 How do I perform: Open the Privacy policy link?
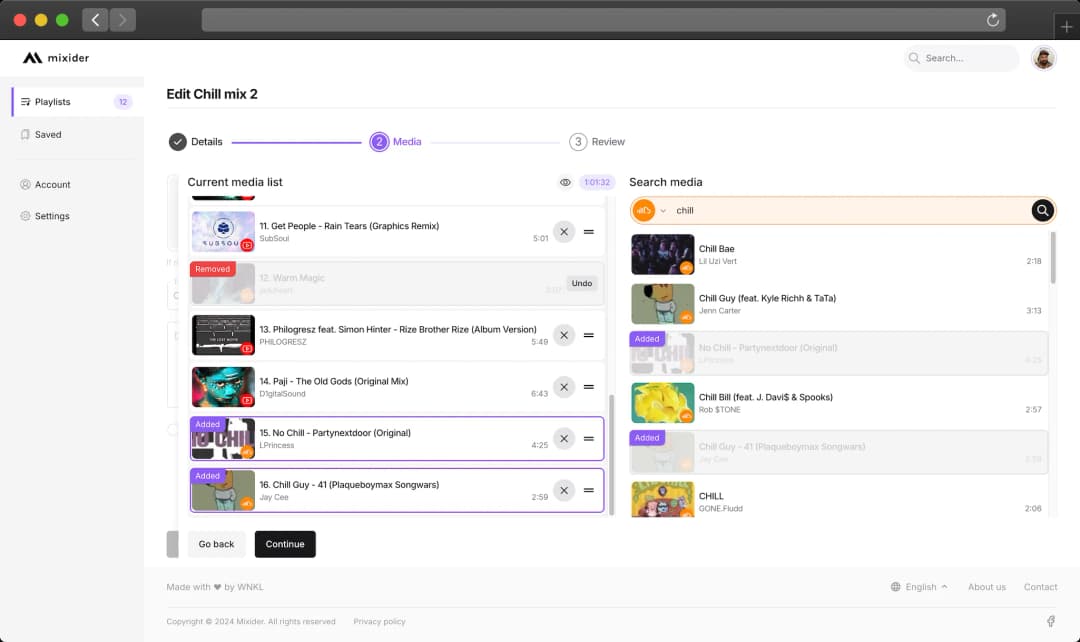[379, 621]
